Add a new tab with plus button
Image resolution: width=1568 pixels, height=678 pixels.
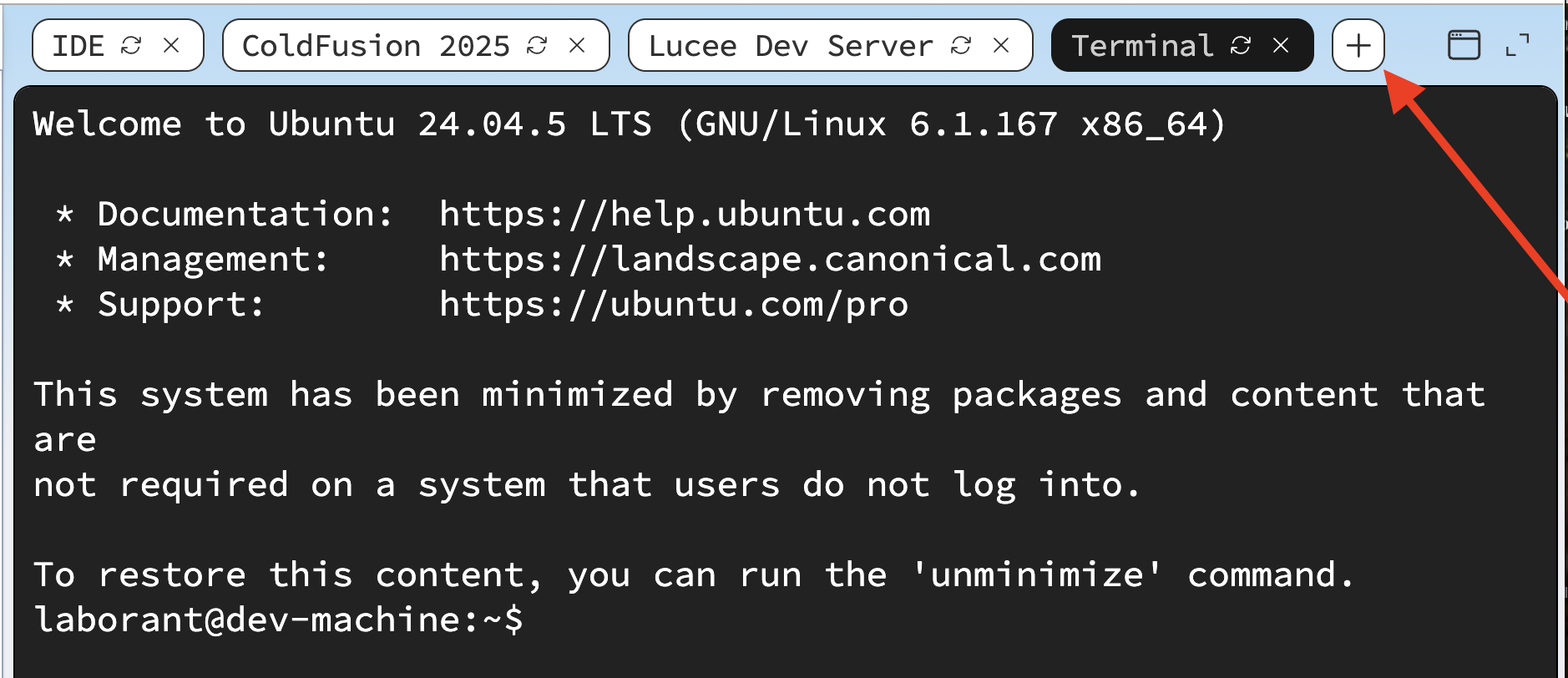(1358, 45)
